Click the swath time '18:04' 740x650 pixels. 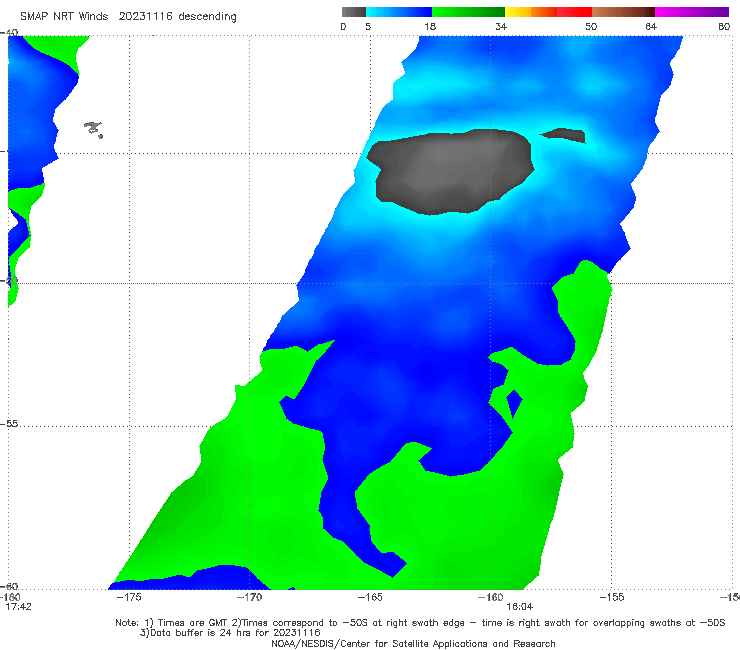click(x=520, y=607)
